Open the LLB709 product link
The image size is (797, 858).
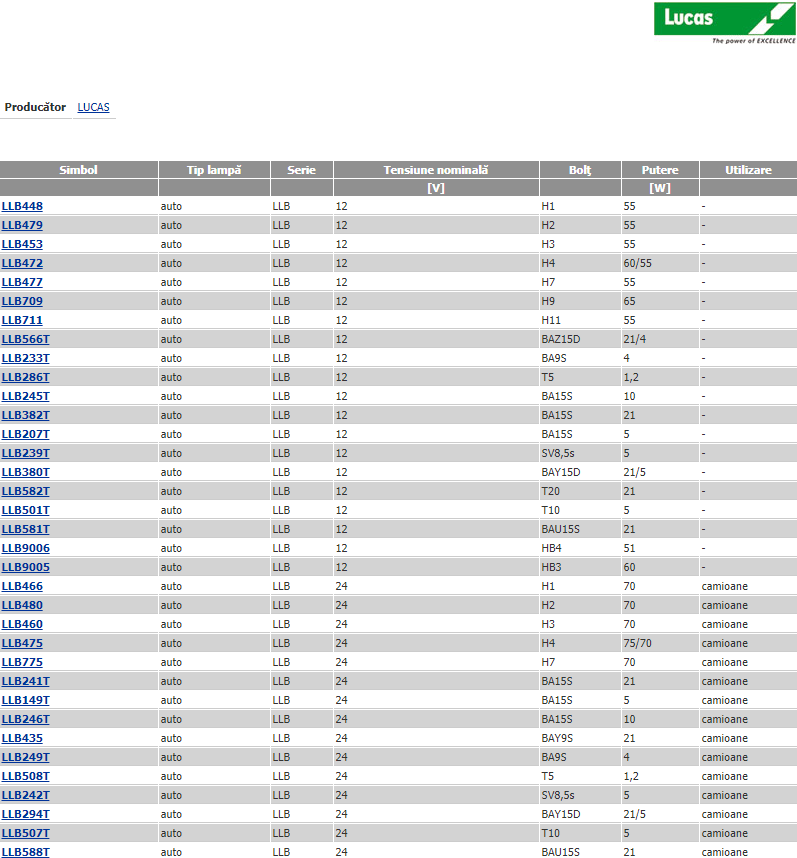coord(22,301)
